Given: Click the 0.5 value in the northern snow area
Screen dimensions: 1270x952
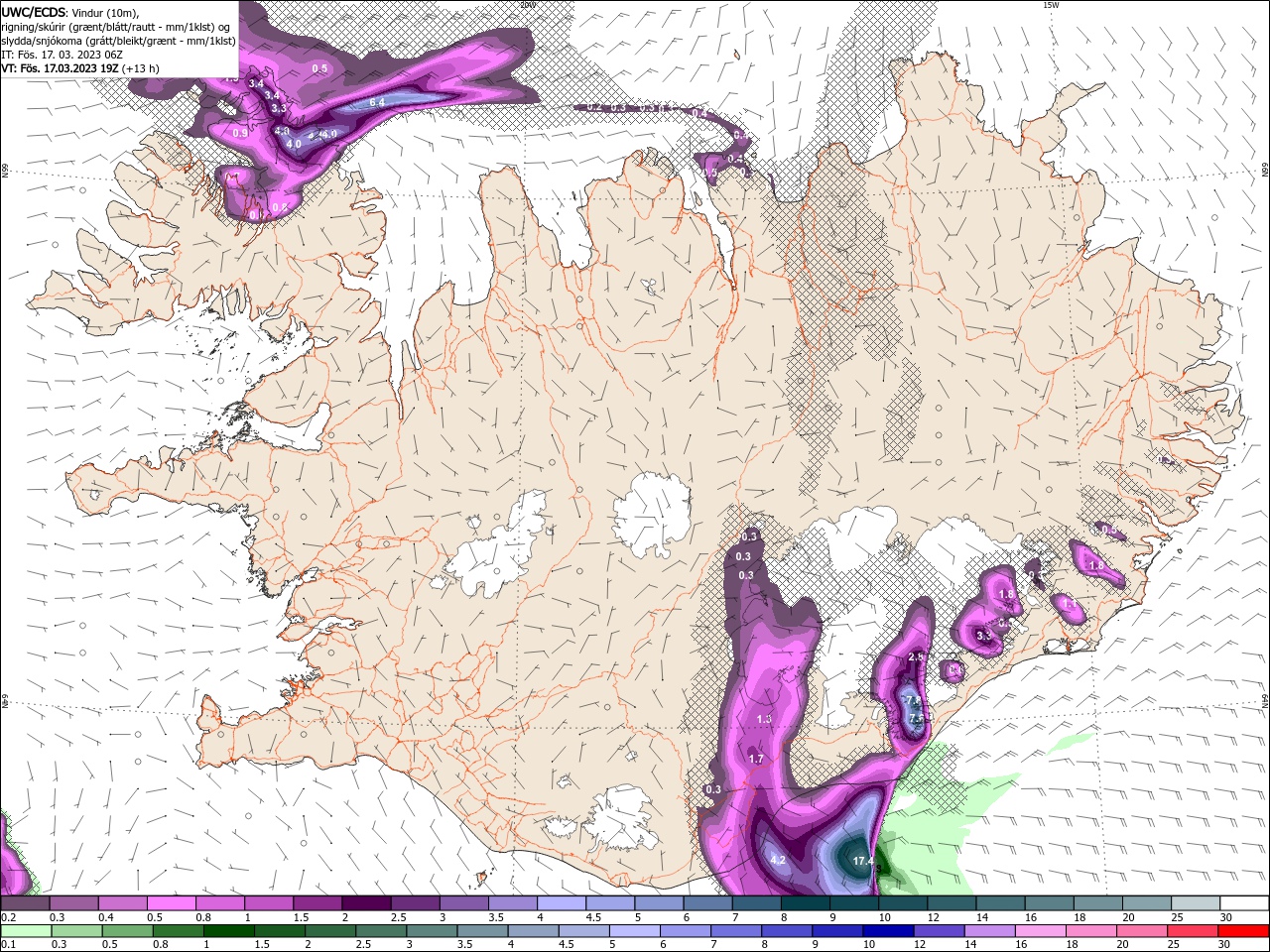Looking at the screenshot, I should [x=319, y=68].
